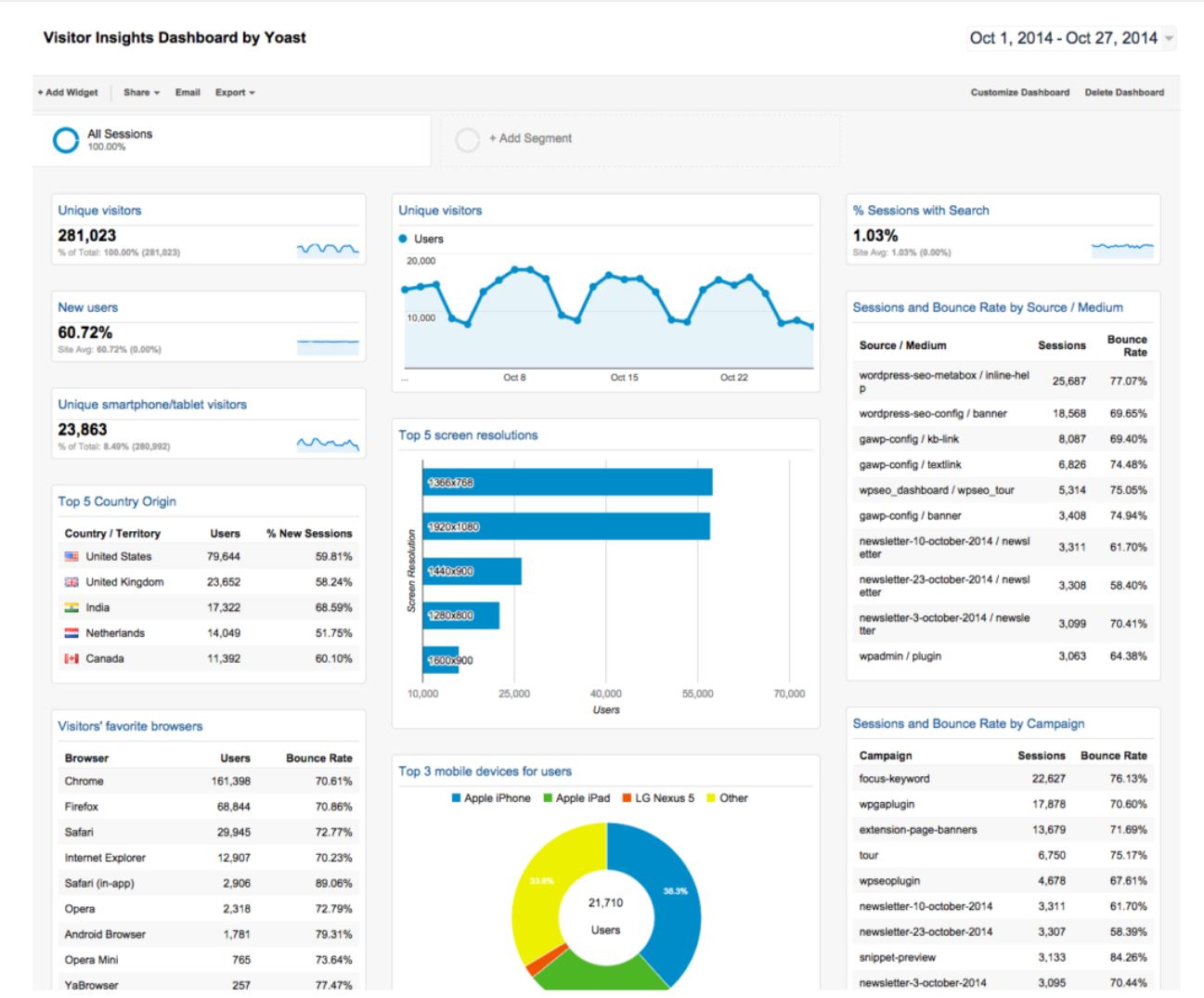The height and width of the screenshot is (998, 1204).
Task: Open Unique smartphone/tablet visitors widget title
Action: pos(152,405)
